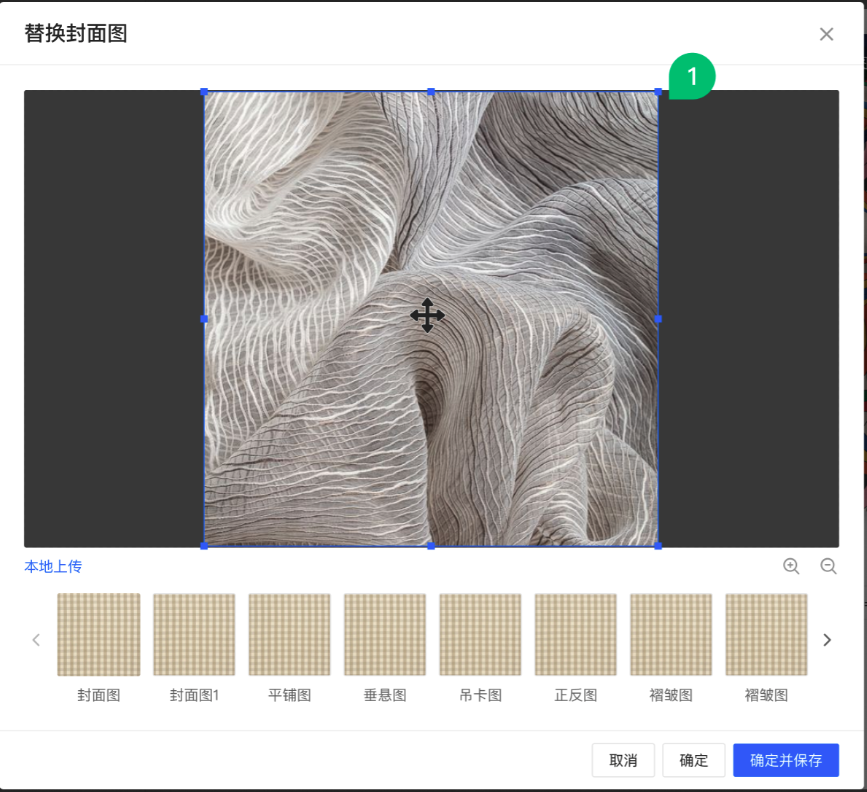Viewport: 867px width, 792px height.
Task: Select the 封面图 thumbnail
Action: click(99, 635)
